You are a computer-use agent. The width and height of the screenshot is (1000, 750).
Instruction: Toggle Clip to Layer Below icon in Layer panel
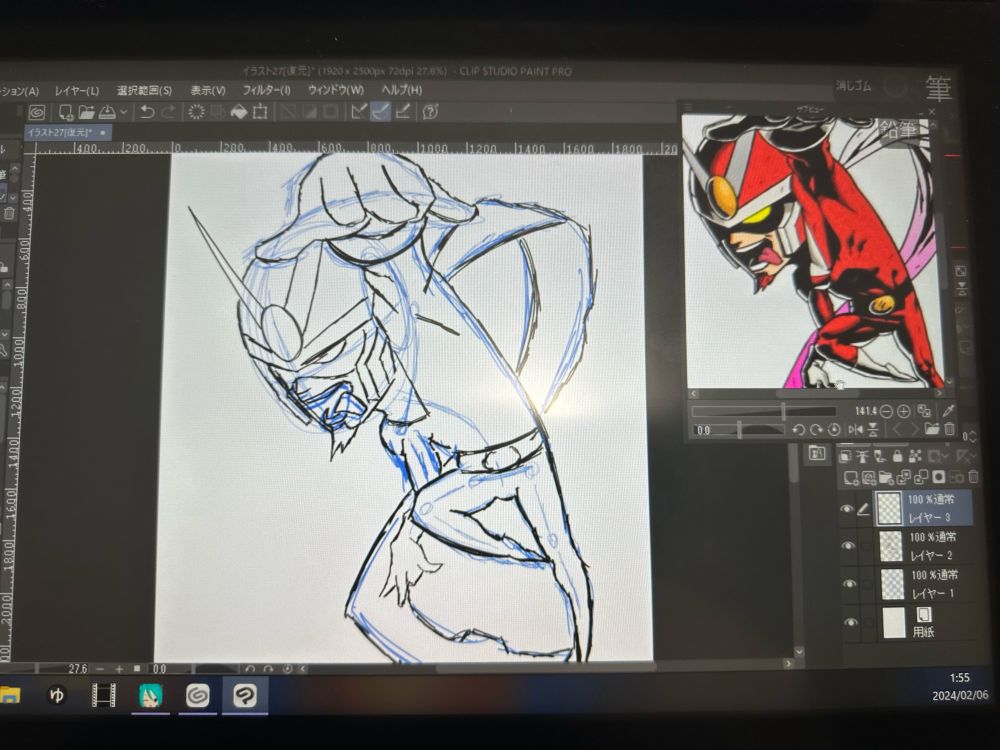(846, 457)
